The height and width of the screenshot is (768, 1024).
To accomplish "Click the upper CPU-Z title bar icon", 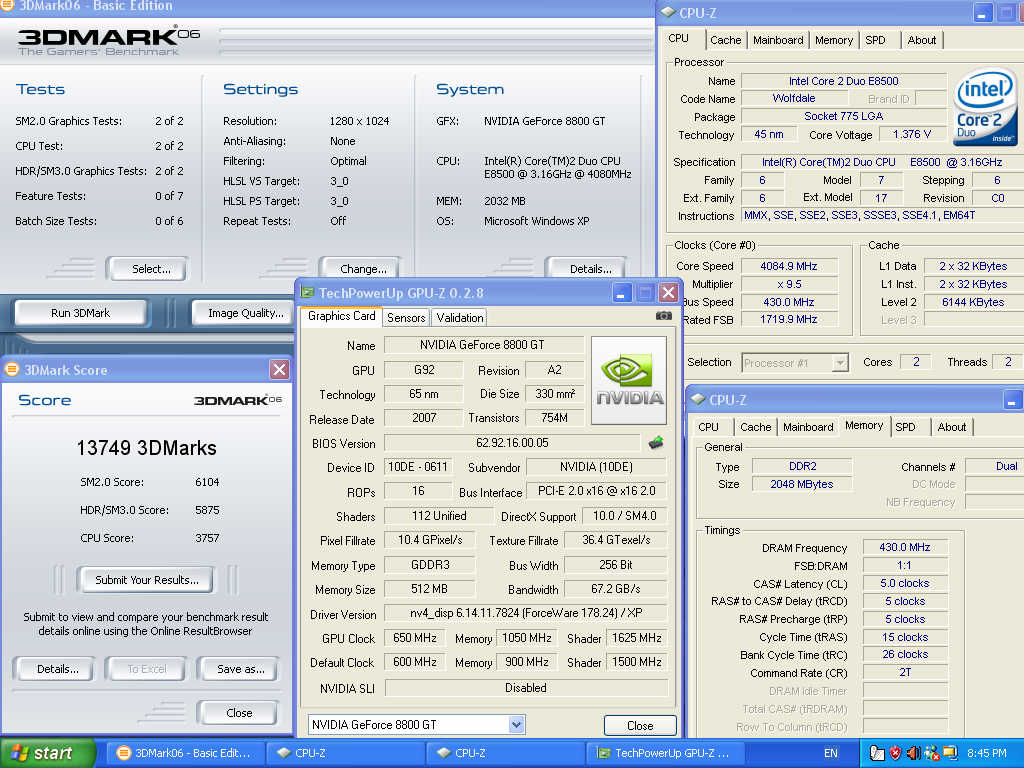I will pos(668,12).
